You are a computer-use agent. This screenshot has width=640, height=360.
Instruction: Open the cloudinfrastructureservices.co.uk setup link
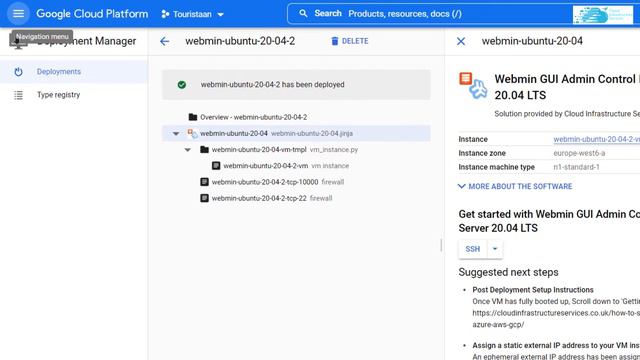(556, 313)
